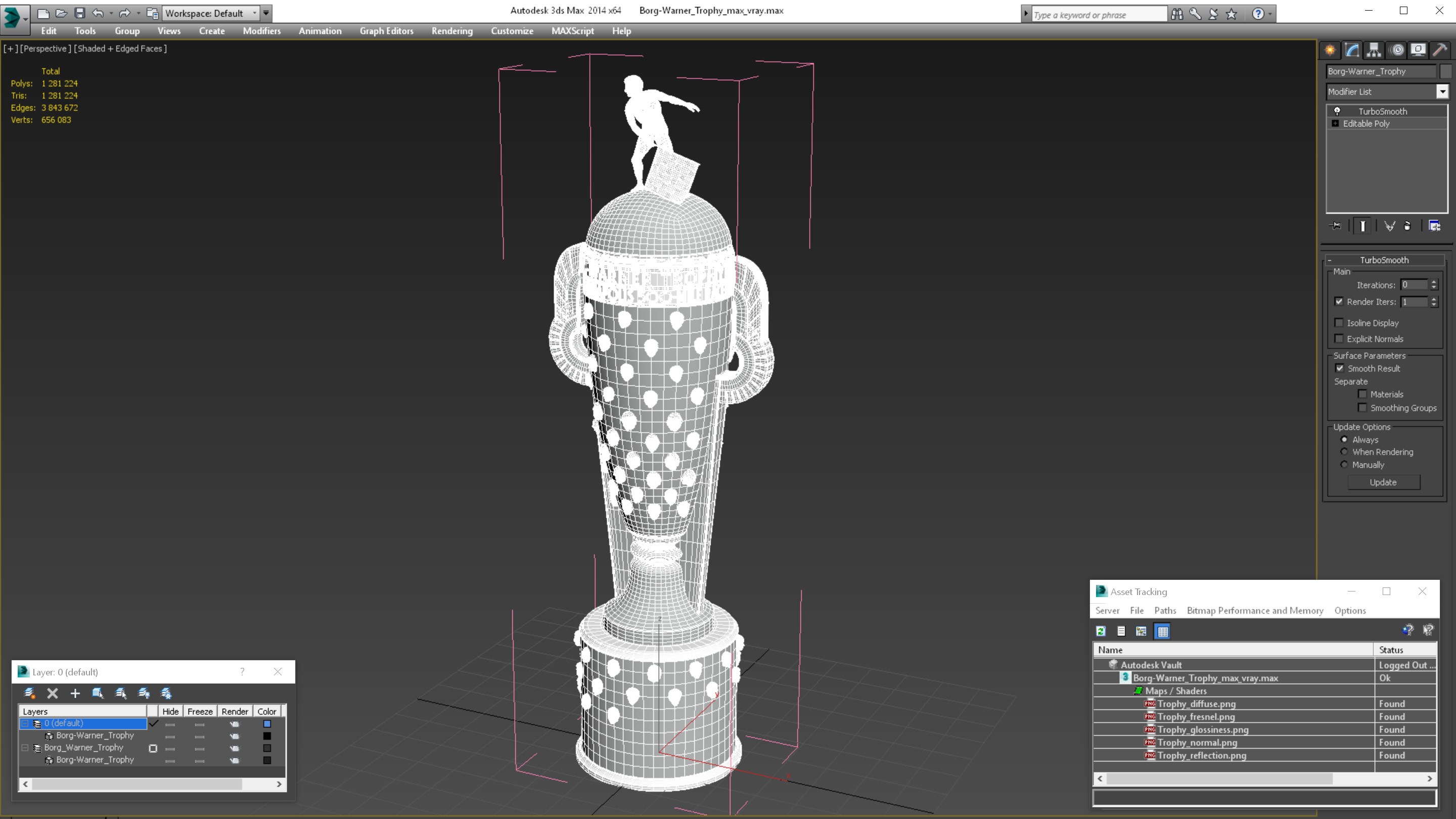Click the New Scene icon
This screenshot has height=819, width=1456.
click(x=43, y=13)
